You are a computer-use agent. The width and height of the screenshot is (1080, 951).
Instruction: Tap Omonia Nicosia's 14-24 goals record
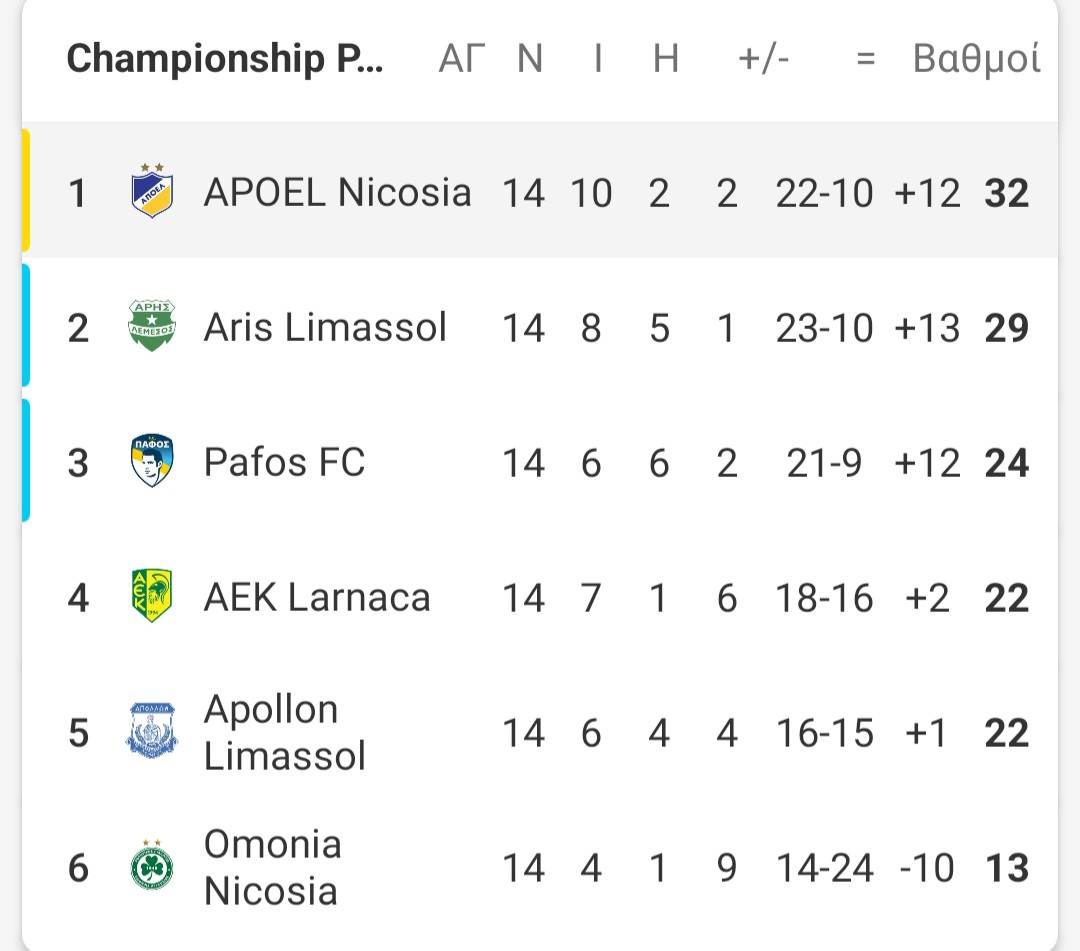(824, 868)
